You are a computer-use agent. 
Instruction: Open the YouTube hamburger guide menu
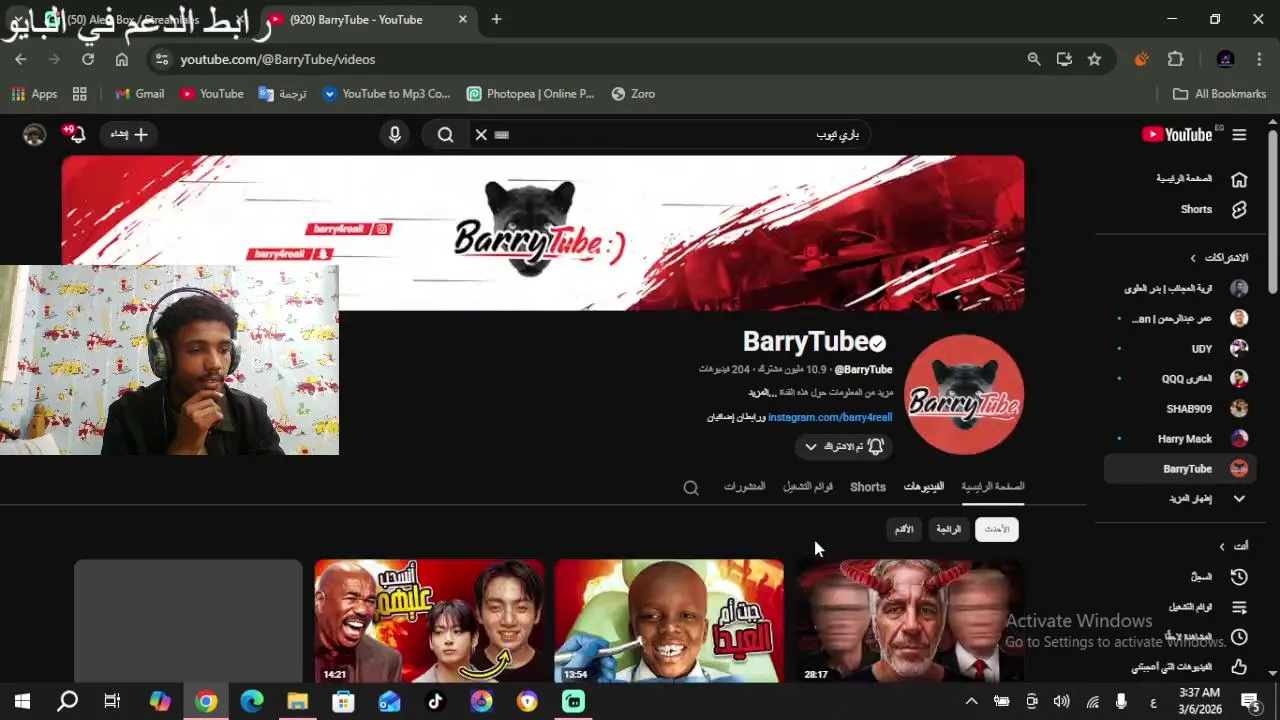pyautogui.click(x=1239, y=135)
